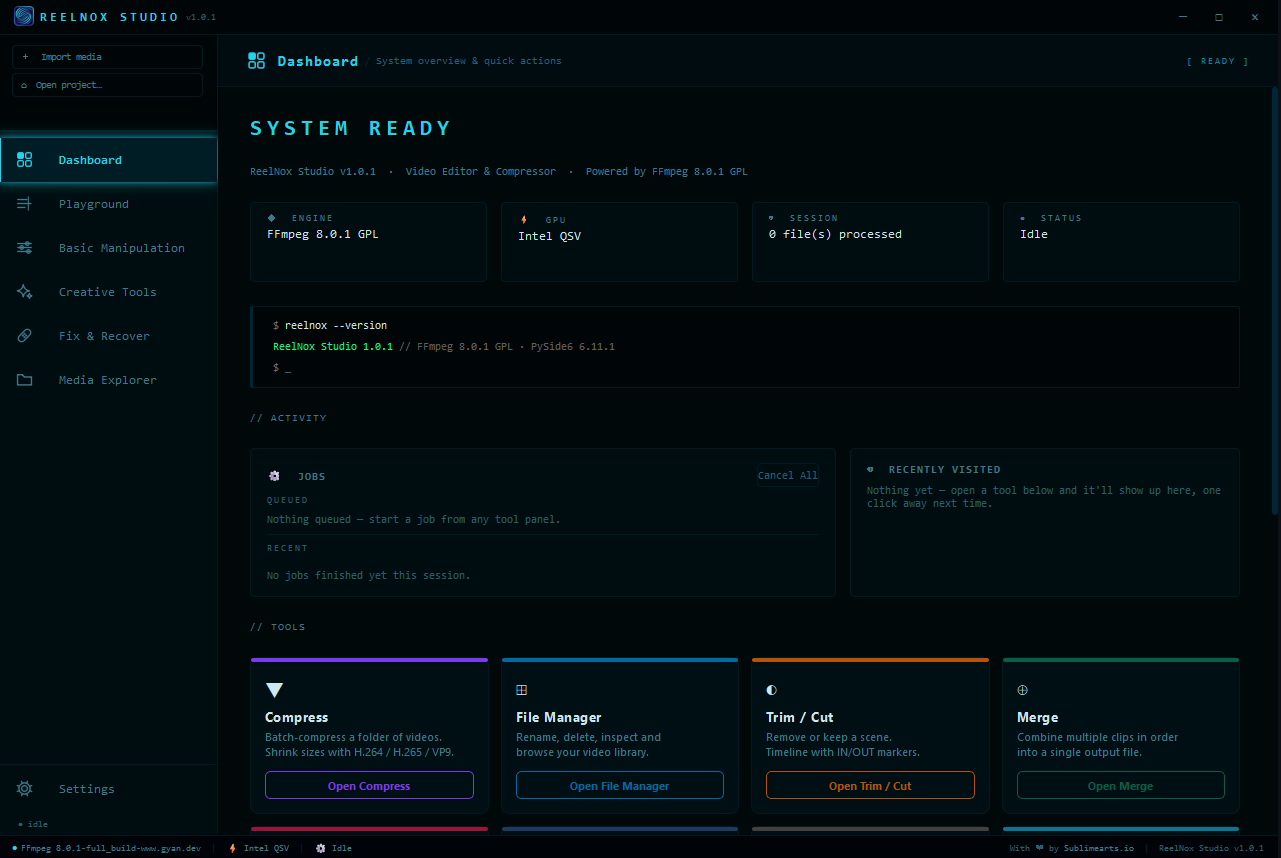The image size is (1281, 858).
Task: Click the terminal prompt line
Action: pyautogui.click(x=282, y=368)
